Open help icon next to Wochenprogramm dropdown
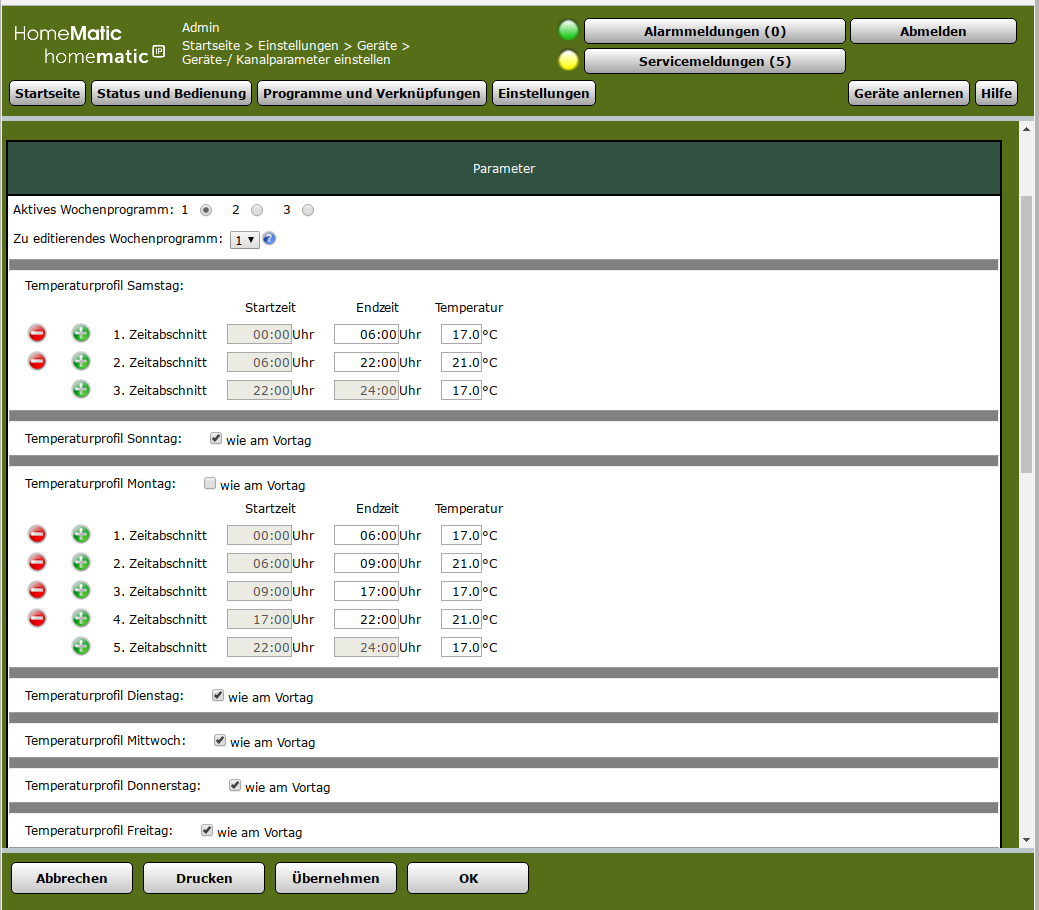The height and width of the screenshot is (910, 1039). pos(269,239)
